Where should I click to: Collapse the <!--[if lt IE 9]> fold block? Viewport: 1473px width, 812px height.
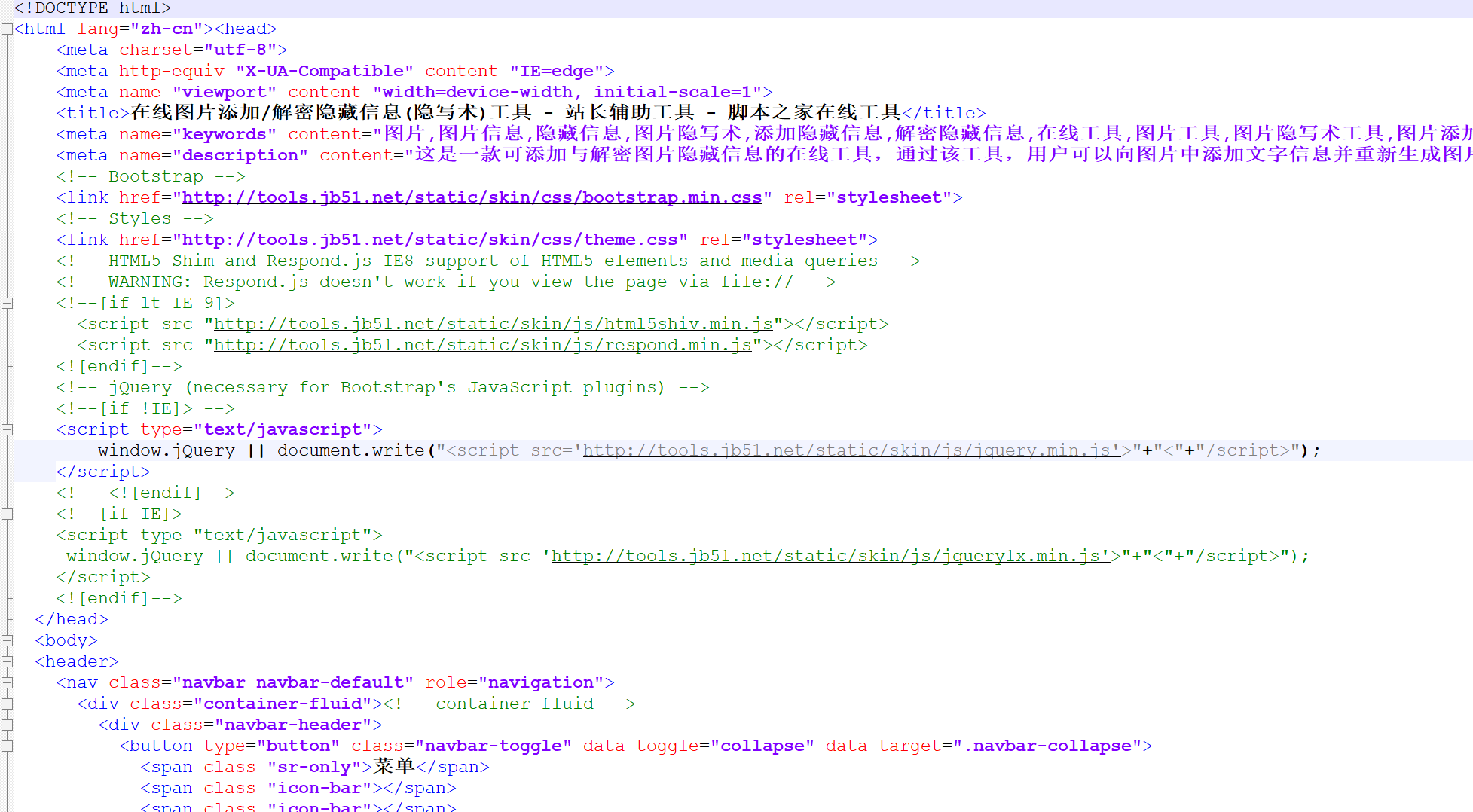pyautogui.click(x=7, y=304)
